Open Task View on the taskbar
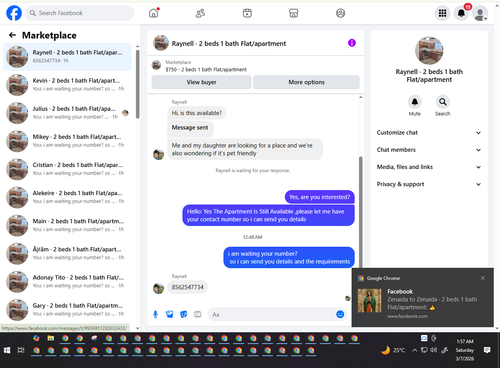 (21, 350)
